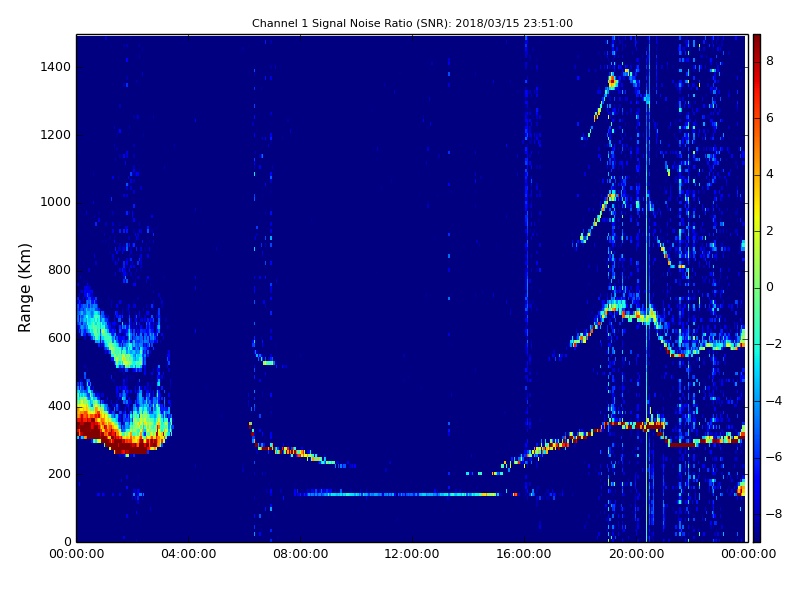Click the colorbar label 8
800x600 pixels.
[x=770, y=61]
